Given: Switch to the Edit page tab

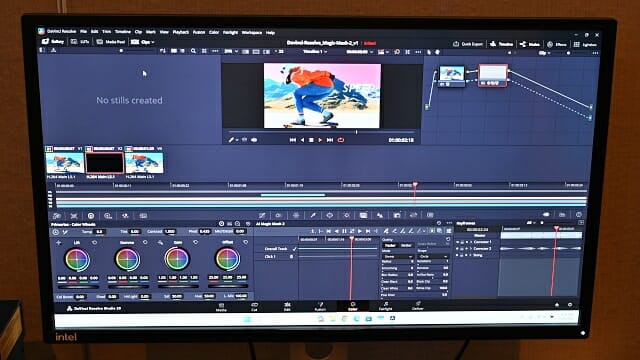Looking at the screenshot, I should pyautogui.click(x=287, y=307).
